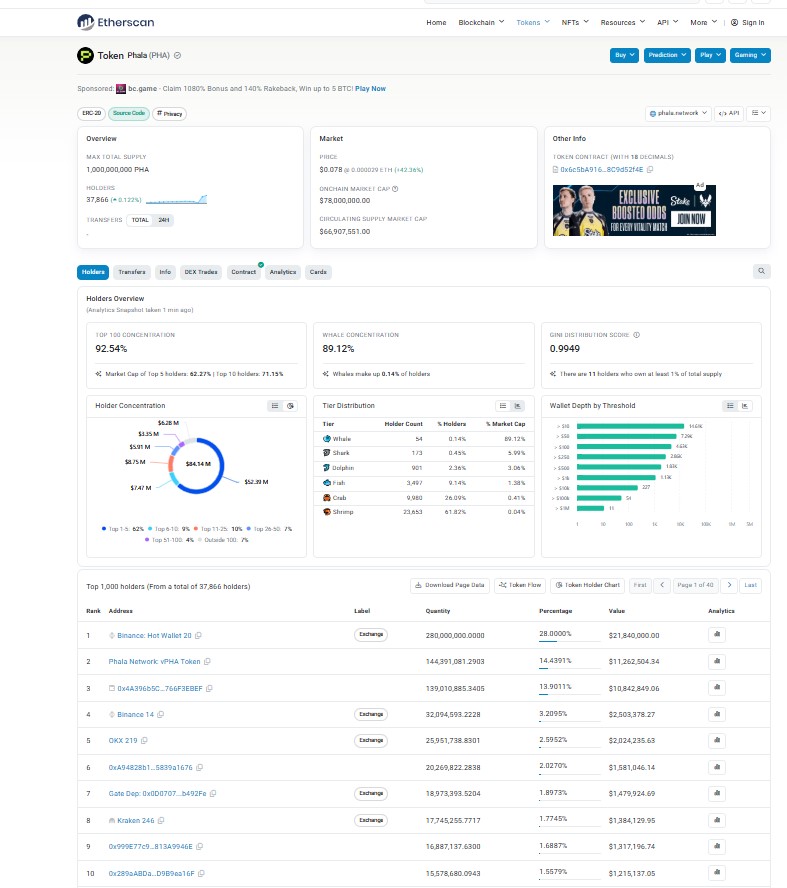Click the Stake boosted odds ad banner

[634, 210]
